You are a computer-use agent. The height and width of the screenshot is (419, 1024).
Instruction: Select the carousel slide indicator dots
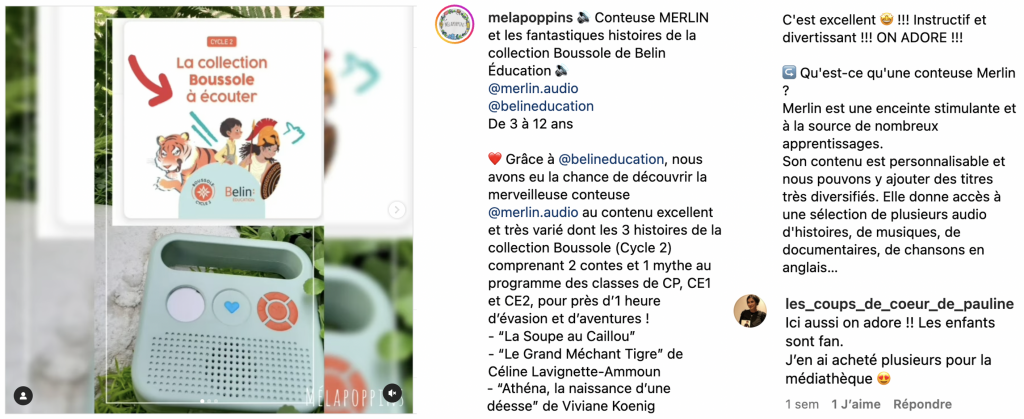(210, 400)
